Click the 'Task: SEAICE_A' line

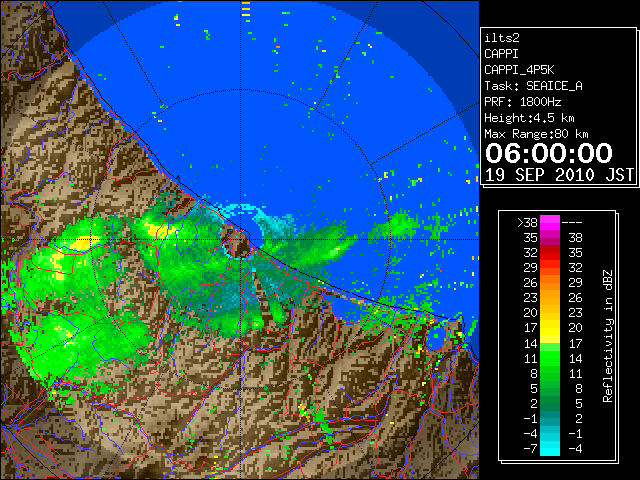tap(533, 86)
